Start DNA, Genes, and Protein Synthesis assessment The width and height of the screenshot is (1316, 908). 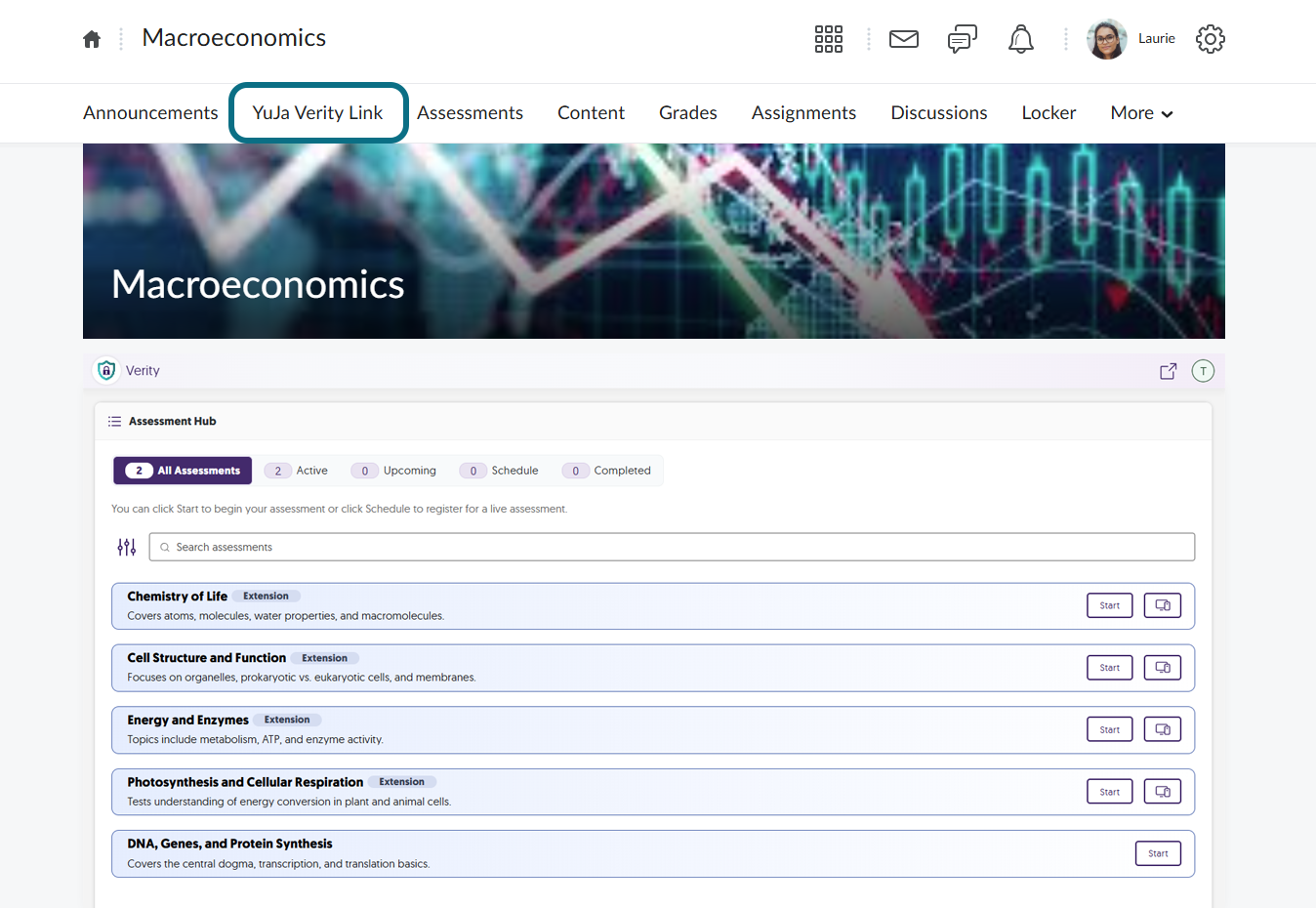point(1158,853)
